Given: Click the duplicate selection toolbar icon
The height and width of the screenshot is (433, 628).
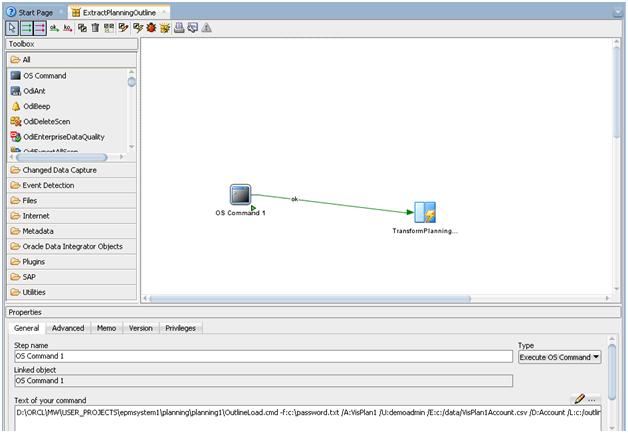Looking at the screenshot, I should pos(82,28).
